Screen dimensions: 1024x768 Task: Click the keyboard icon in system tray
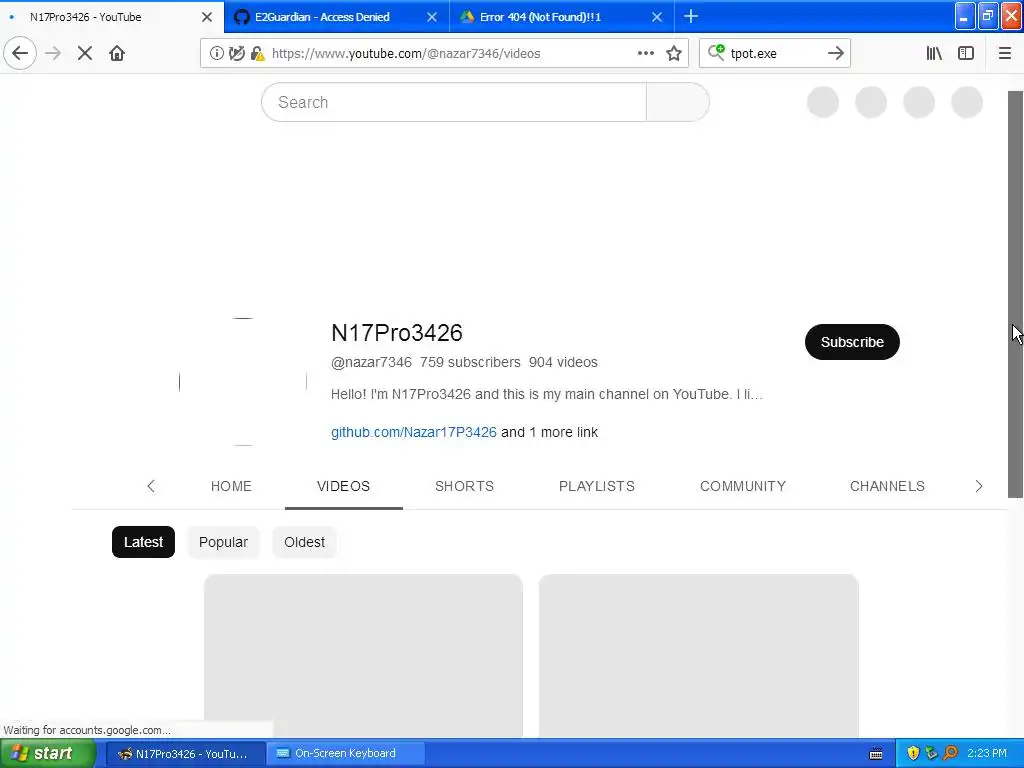[876, 754]
